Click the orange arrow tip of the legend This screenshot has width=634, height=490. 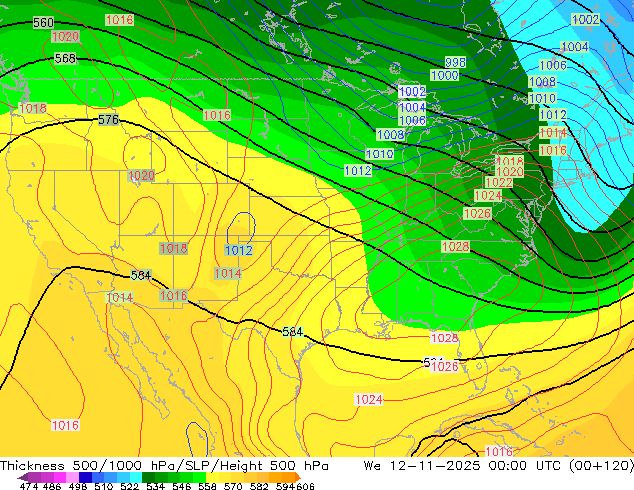[298, 477]
